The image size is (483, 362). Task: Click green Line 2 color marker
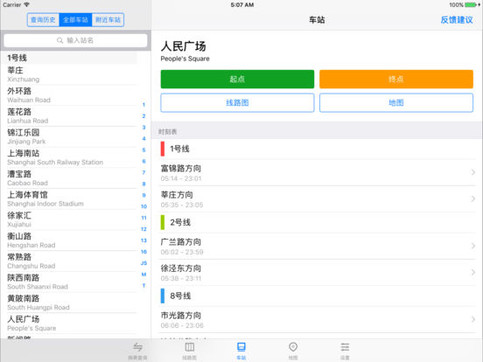coord(163,222)
